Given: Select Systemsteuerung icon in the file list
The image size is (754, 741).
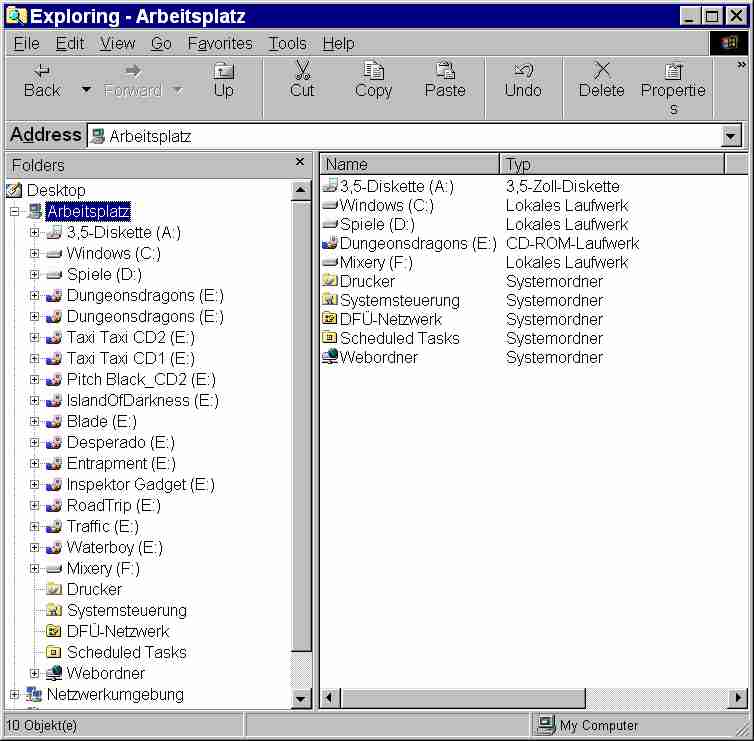Looking at the screenshot, I should click(330, 300).
